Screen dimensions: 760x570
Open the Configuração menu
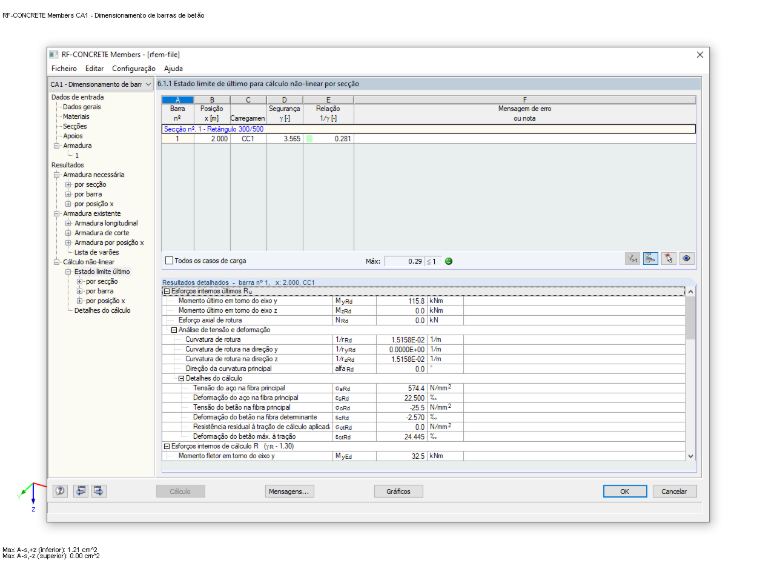coord(134,68)
